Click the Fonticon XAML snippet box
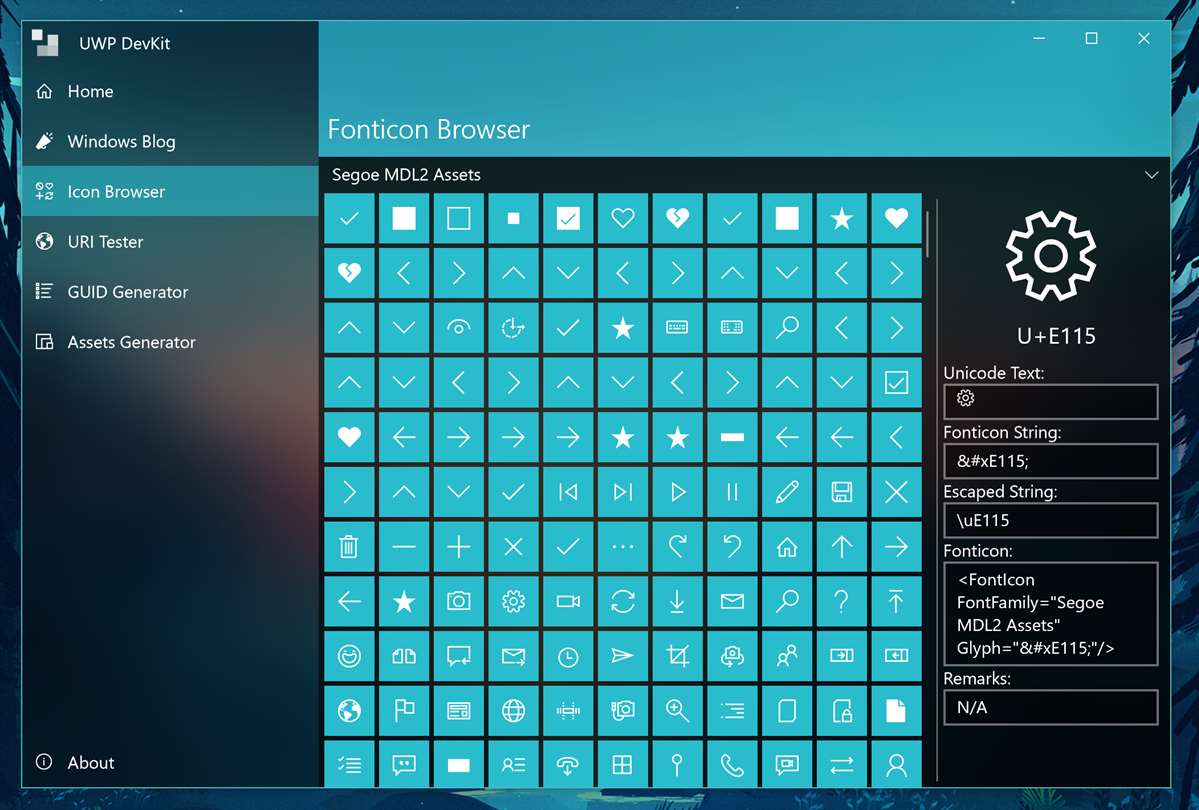 coord(1051,613)
